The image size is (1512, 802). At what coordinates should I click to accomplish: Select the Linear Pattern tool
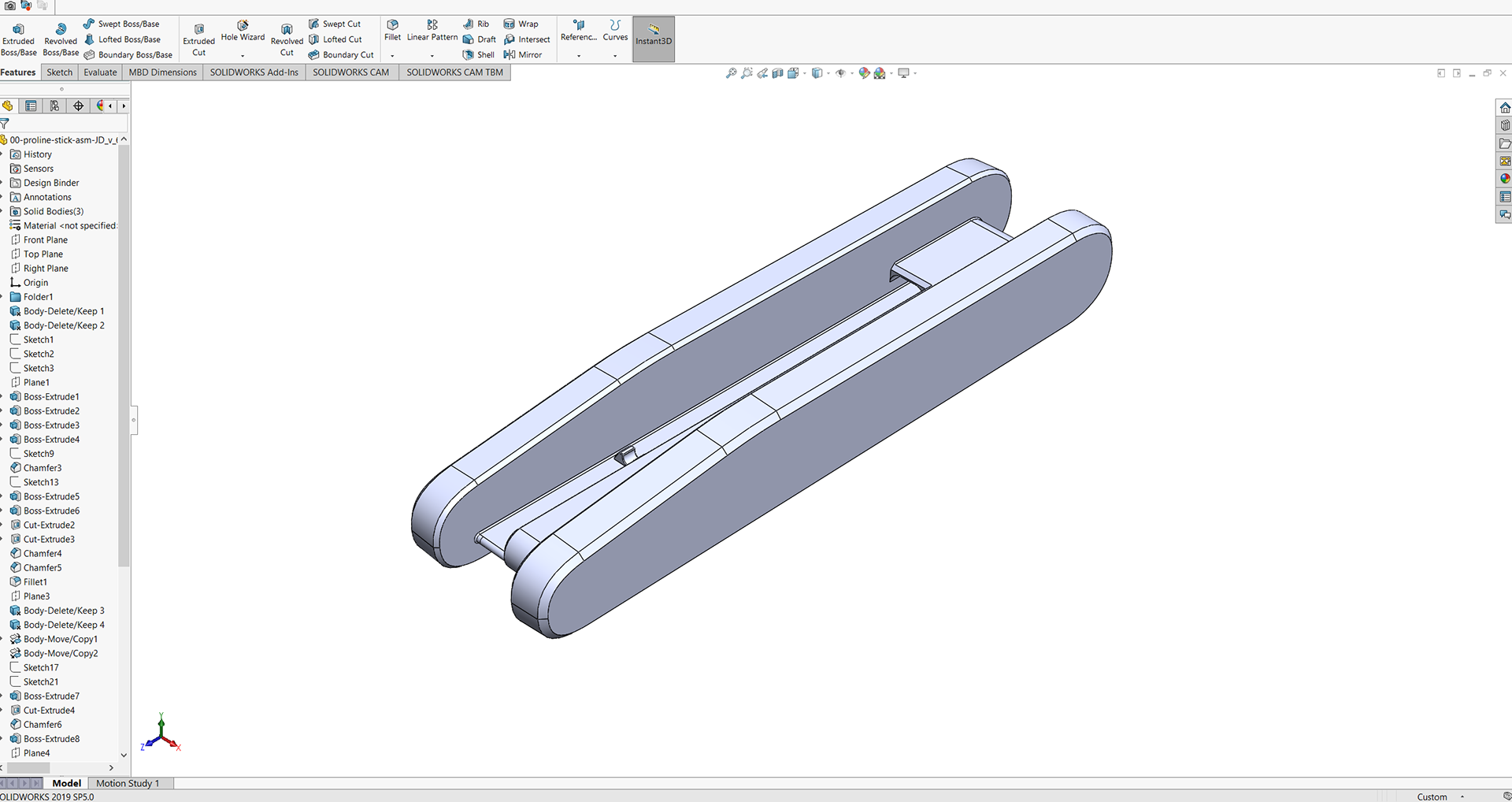(x=432, y=31)
